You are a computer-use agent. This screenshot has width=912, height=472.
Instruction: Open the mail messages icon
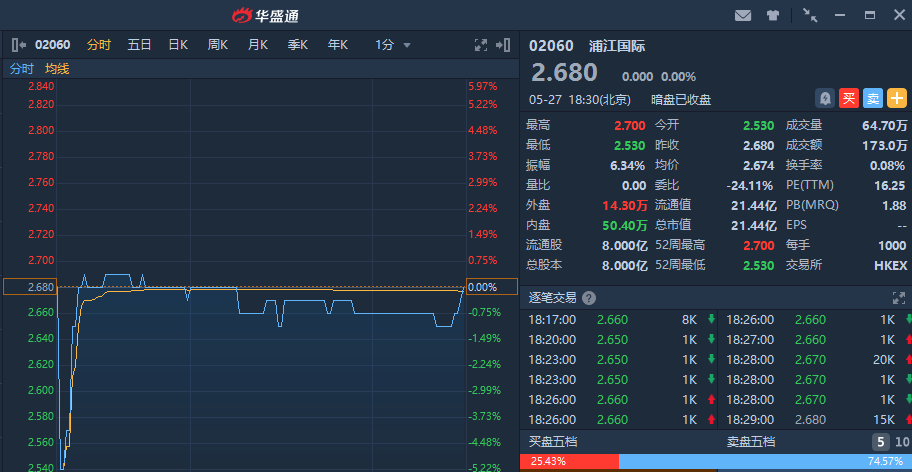tap(743, 16)
